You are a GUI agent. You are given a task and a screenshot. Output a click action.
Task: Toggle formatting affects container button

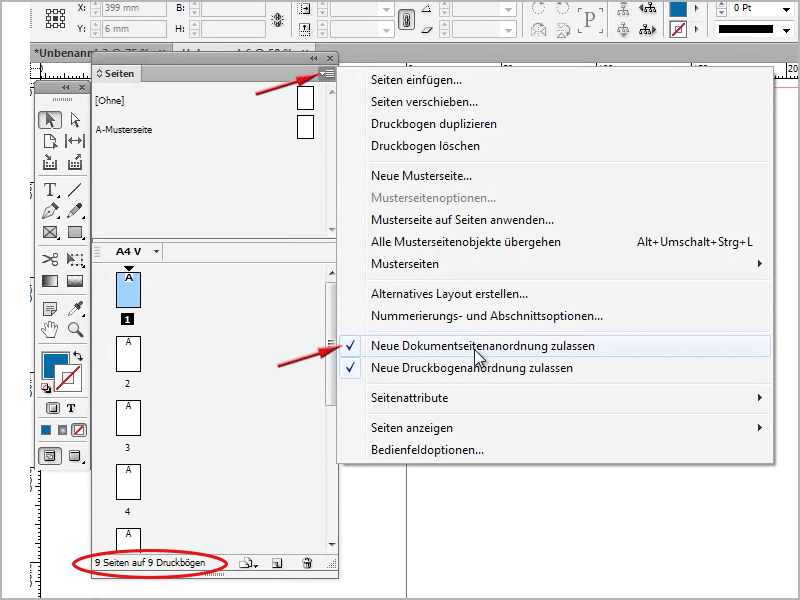pyautogui.click(x=52, y=408)
